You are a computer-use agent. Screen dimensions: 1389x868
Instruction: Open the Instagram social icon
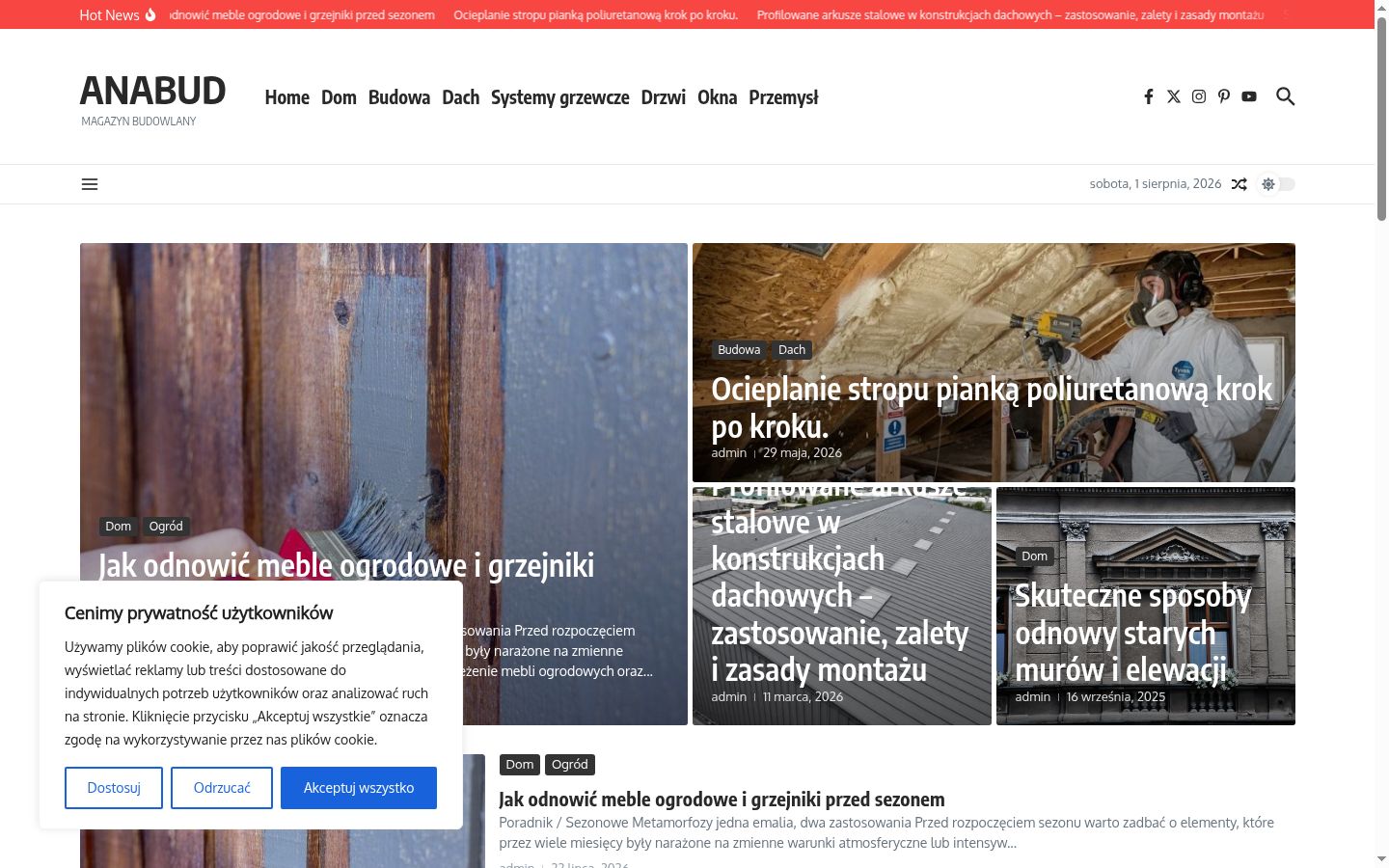(x=1199, y=96)
